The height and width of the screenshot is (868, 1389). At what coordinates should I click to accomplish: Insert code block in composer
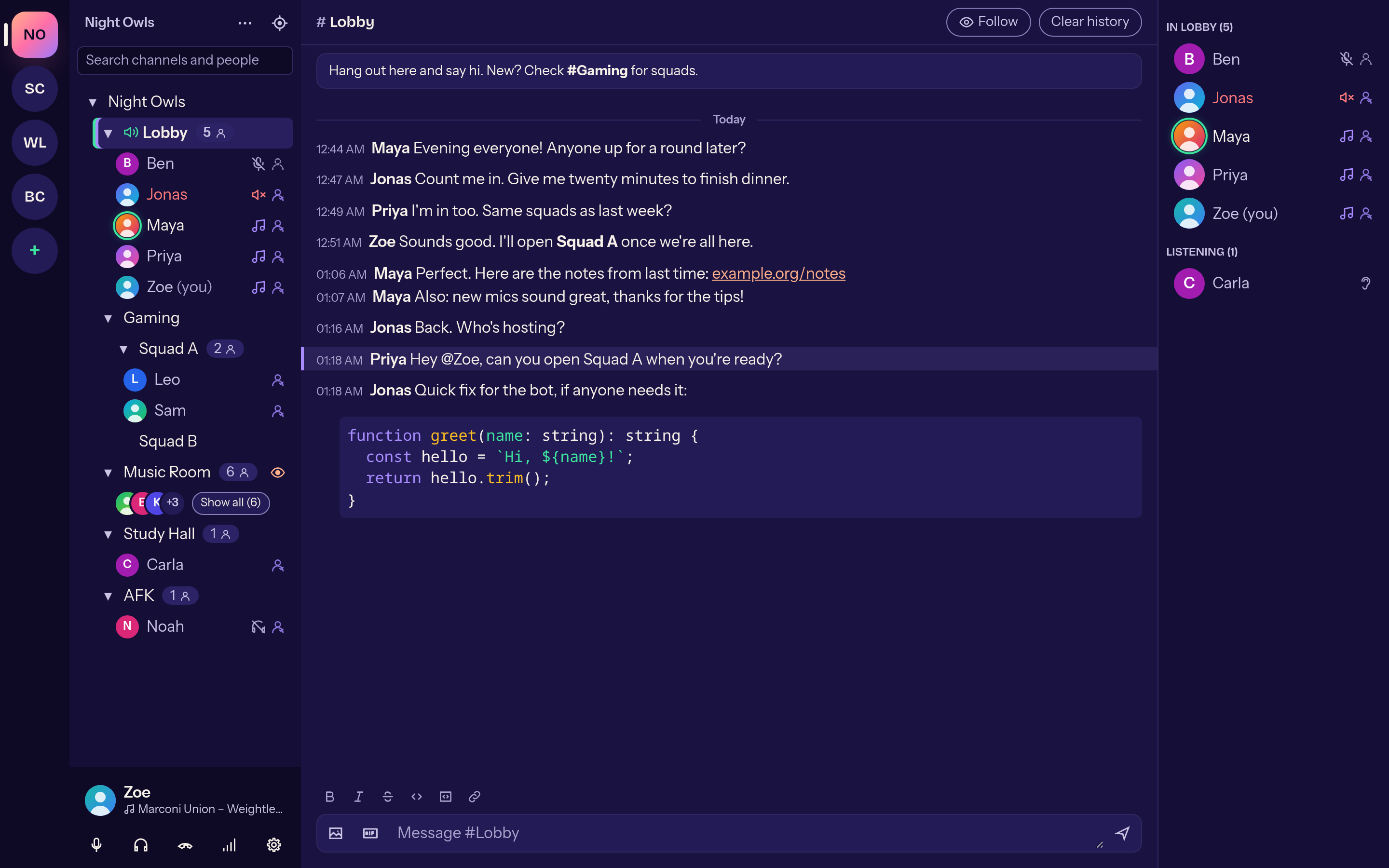point(446,797)
